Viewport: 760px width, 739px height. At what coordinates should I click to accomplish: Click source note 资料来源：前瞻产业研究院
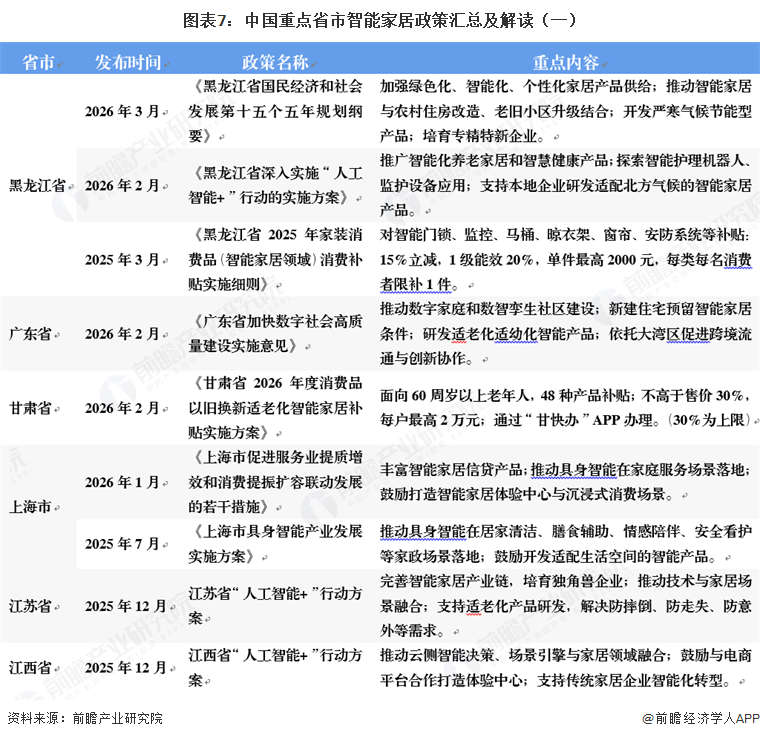(85, 718)
